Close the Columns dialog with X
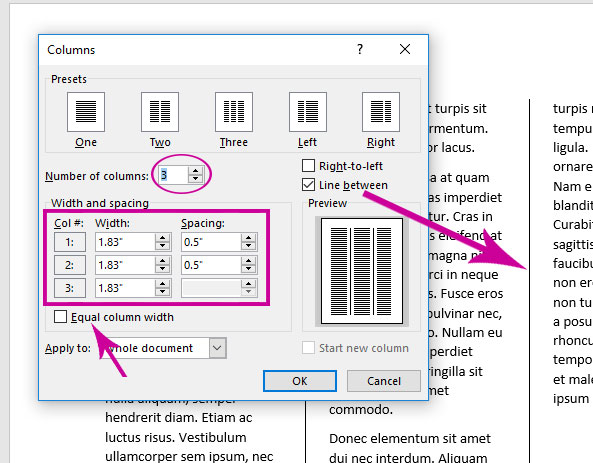Viewport: 593px width, 463px height. [x=405, y=49]
